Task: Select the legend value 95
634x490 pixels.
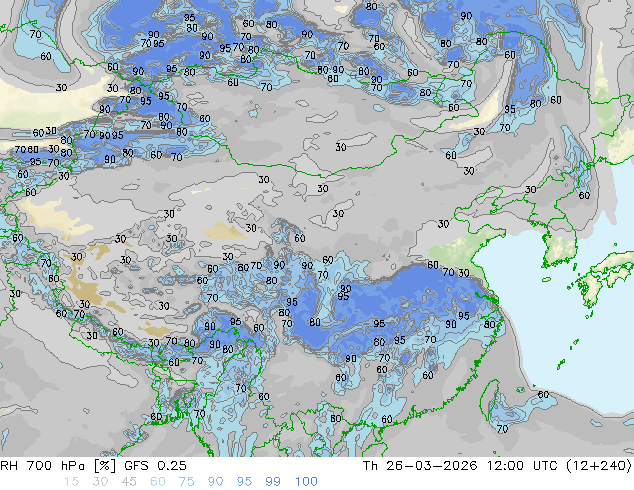Action: 244,482
